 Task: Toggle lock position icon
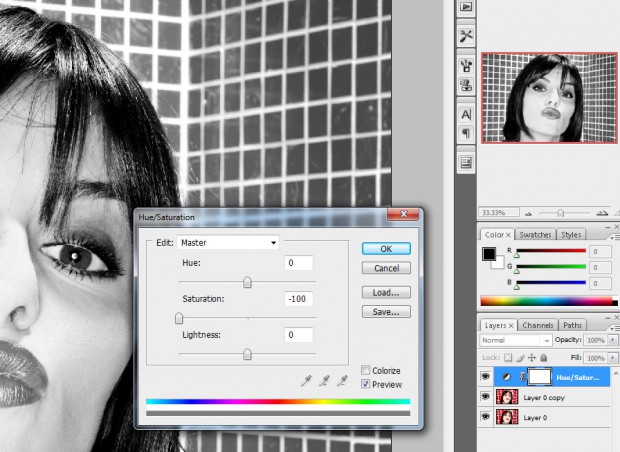[x=532, y=358]
